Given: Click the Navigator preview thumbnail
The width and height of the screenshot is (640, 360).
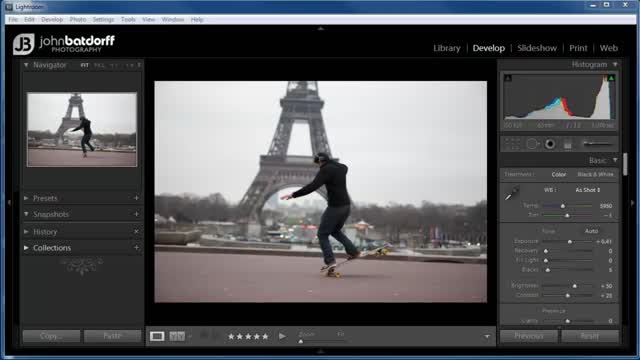Looking at the screenshot, I should click(x=82, y=130).
